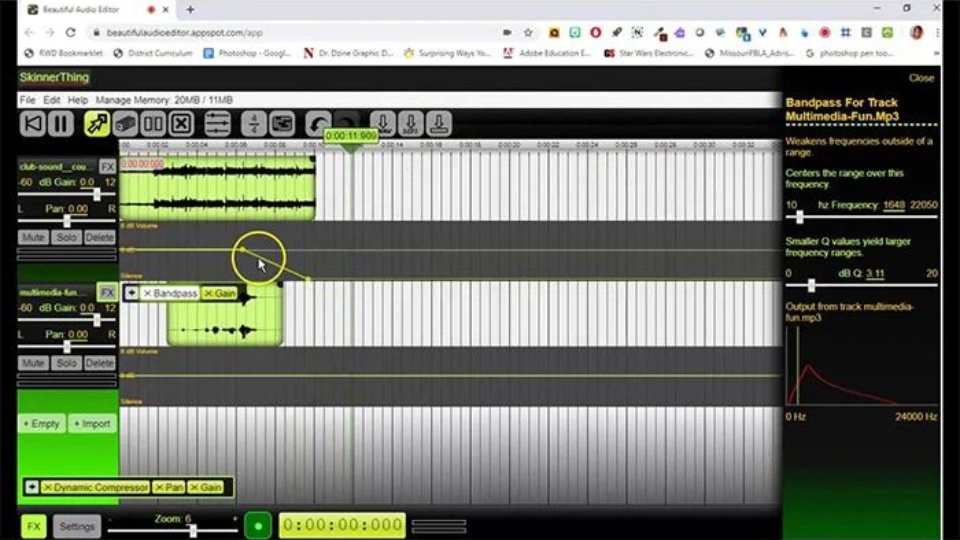Select the delete section X tool
Screen dimensions: 960x540
click(181, 124)
